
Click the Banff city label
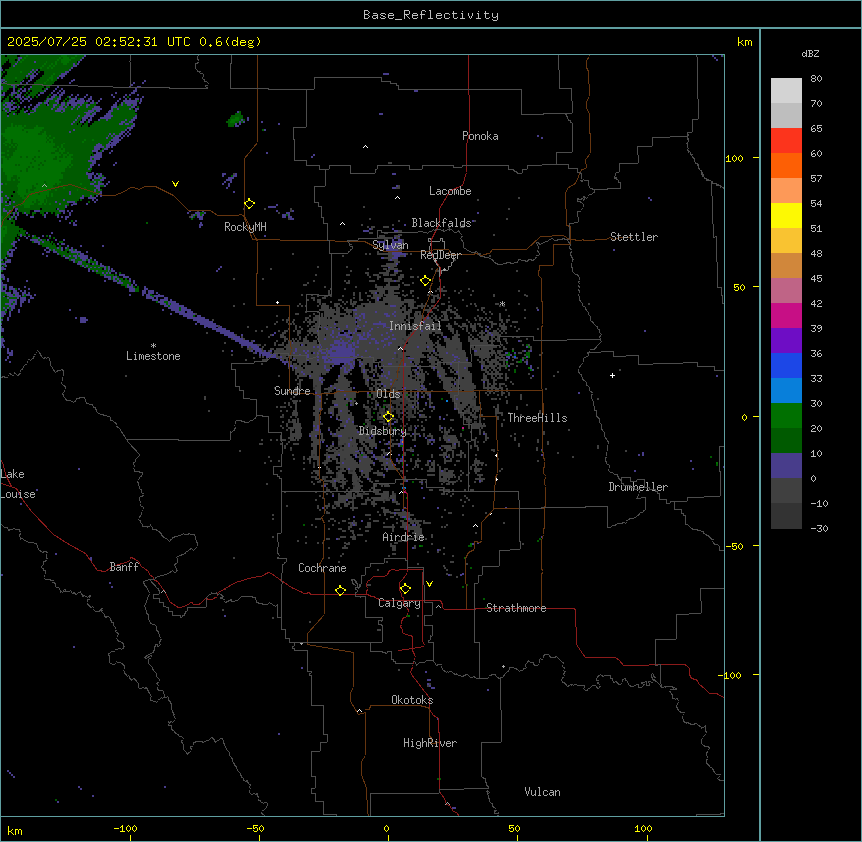pyautogui.click(x=124, y=567)
